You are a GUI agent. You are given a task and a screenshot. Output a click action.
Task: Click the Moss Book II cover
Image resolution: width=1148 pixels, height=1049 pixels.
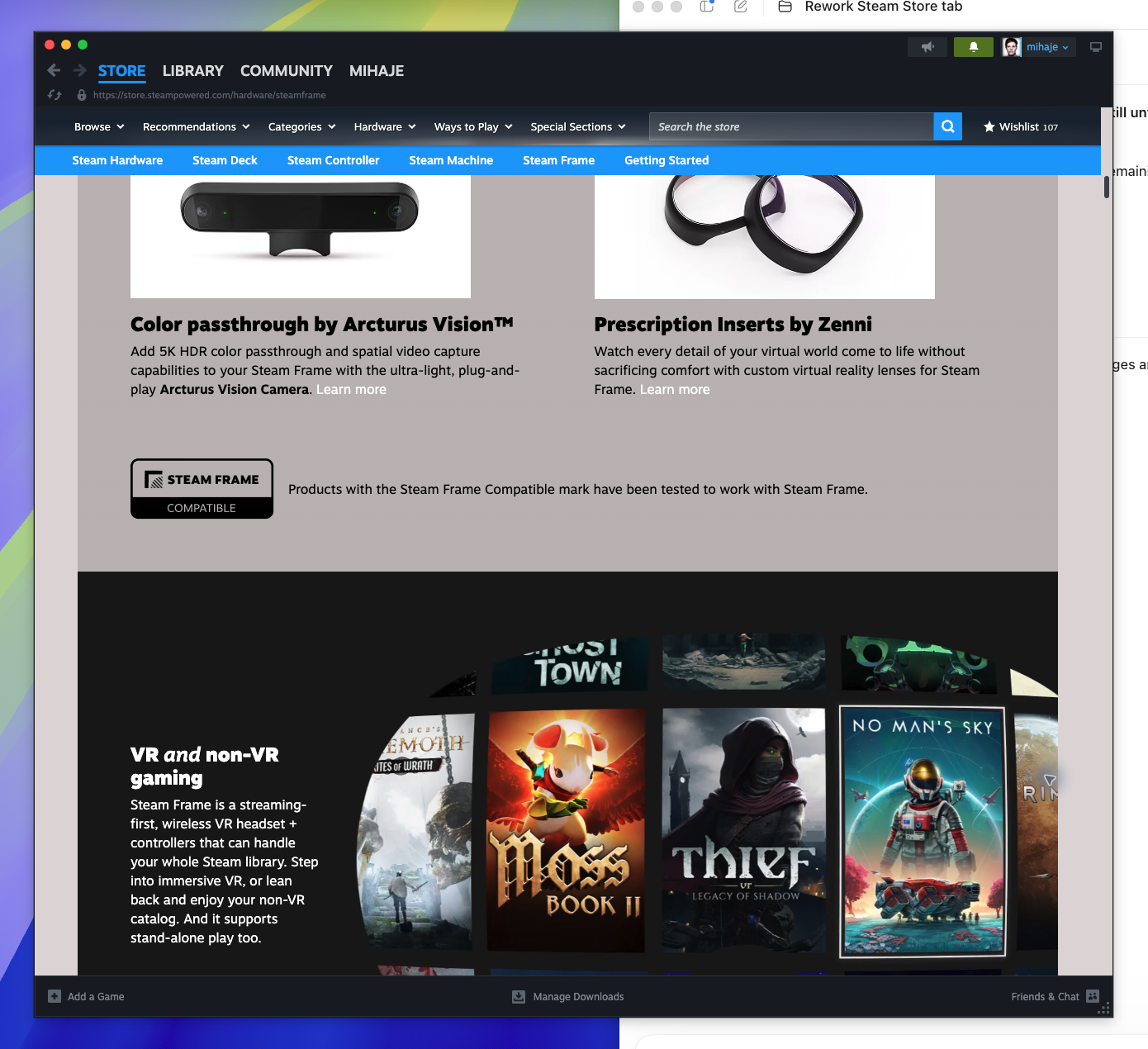click(566, 830)
